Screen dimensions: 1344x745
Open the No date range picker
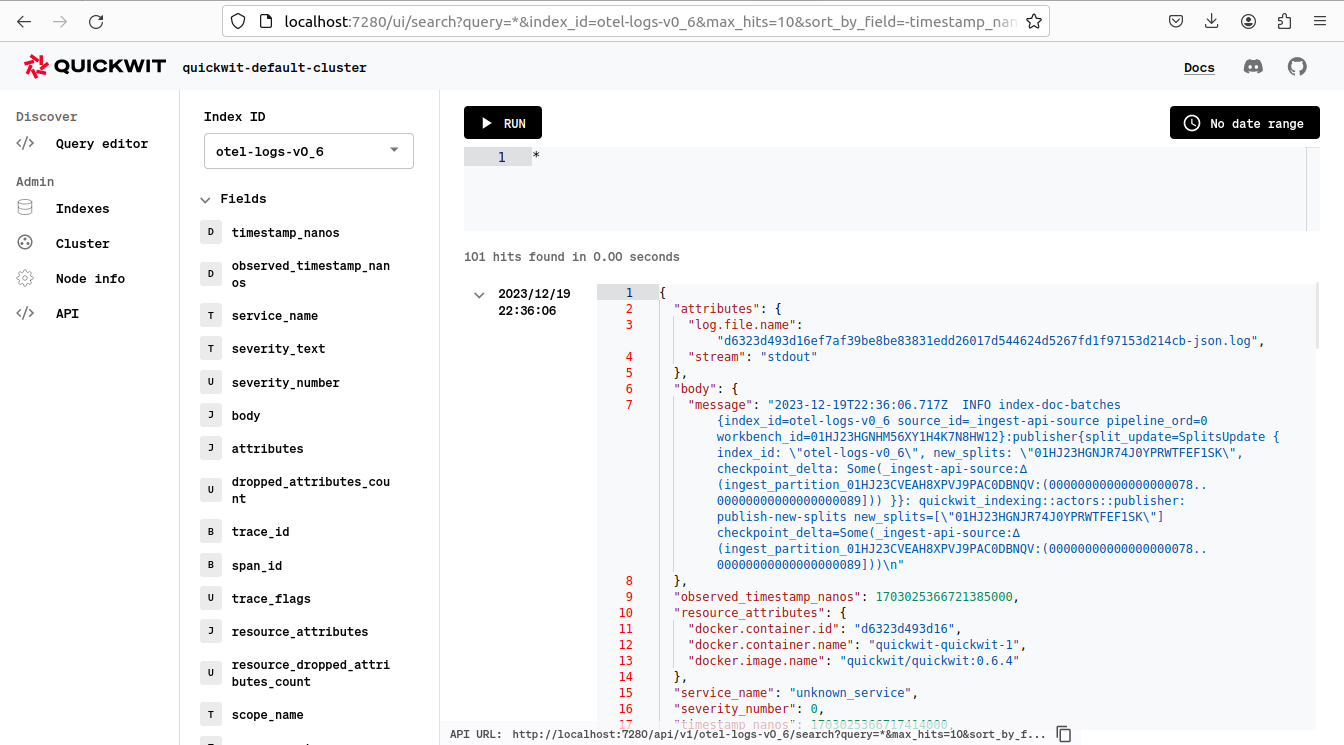tap(1244, 122)
